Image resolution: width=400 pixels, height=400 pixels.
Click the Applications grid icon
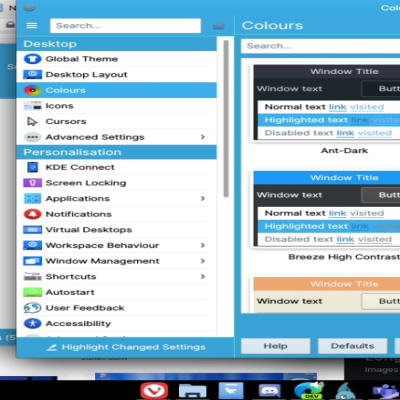[x=32, y=198]
